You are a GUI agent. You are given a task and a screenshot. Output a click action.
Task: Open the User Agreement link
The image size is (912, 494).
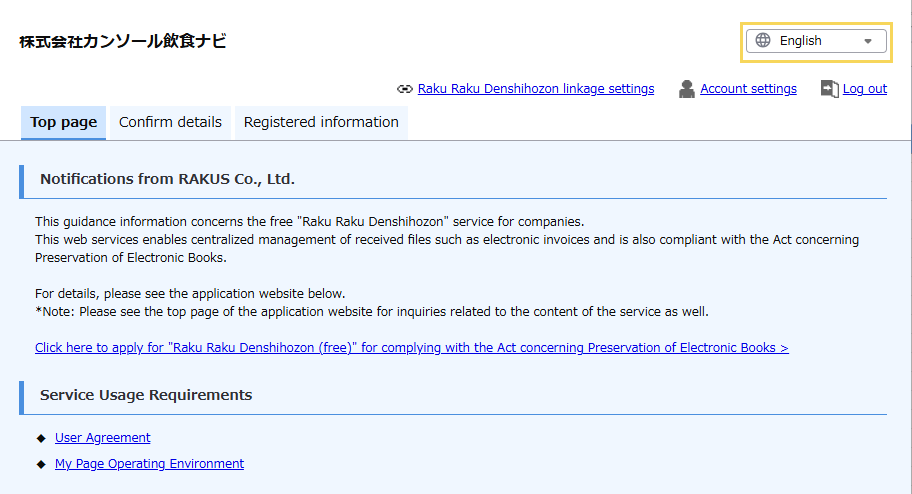102,438
